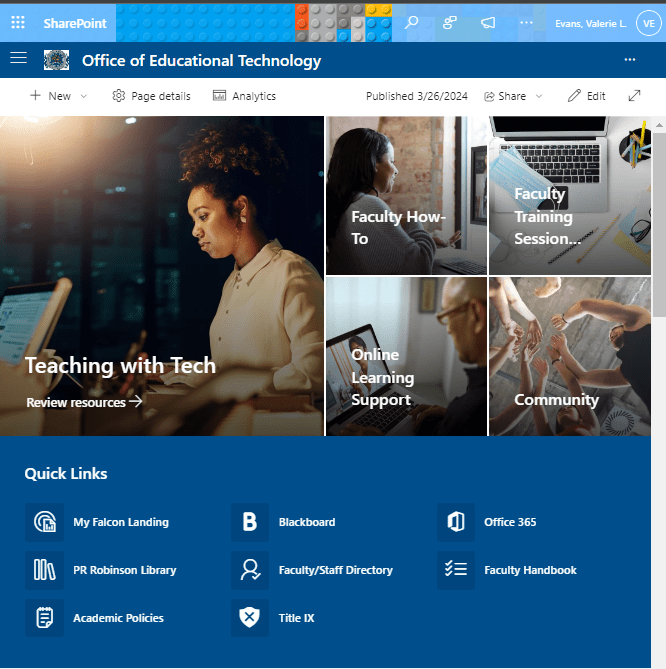Click Academic Policies notepad icon
This screenshot has height=669, width=666.
(44, 618)
